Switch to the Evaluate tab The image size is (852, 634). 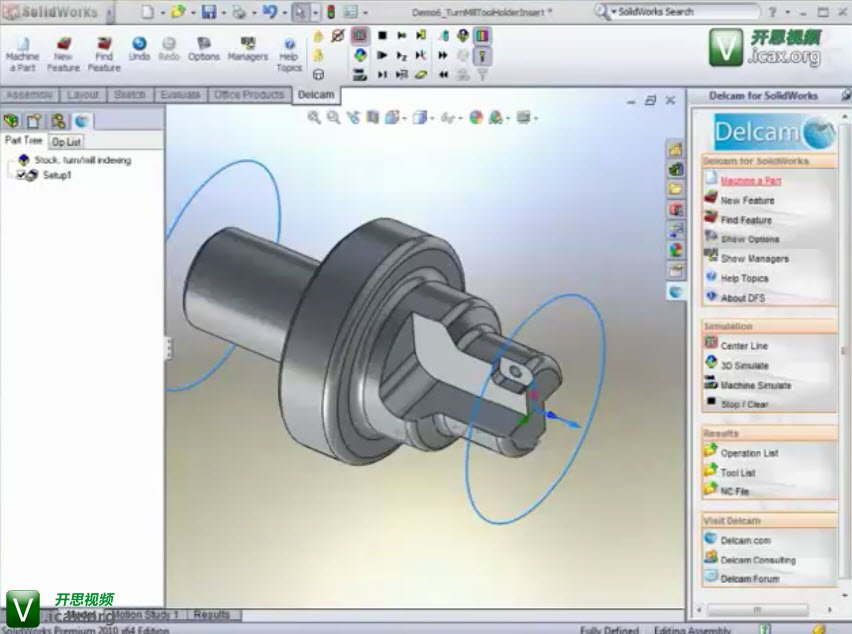click(180, 95)
